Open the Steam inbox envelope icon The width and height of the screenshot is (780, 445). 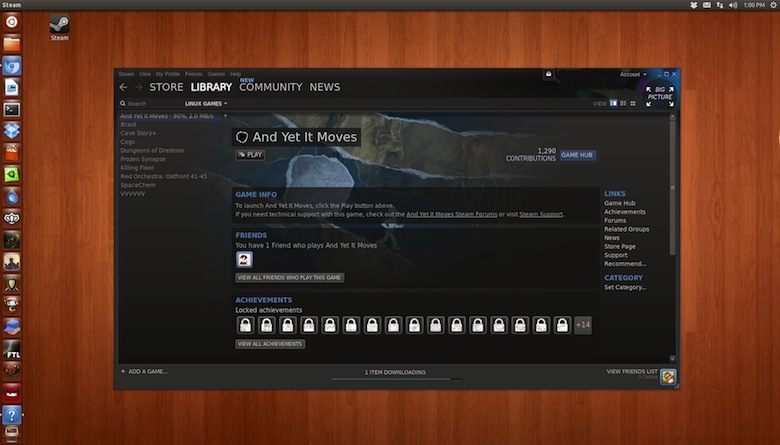pyautogui.click(x=549, y=74)
